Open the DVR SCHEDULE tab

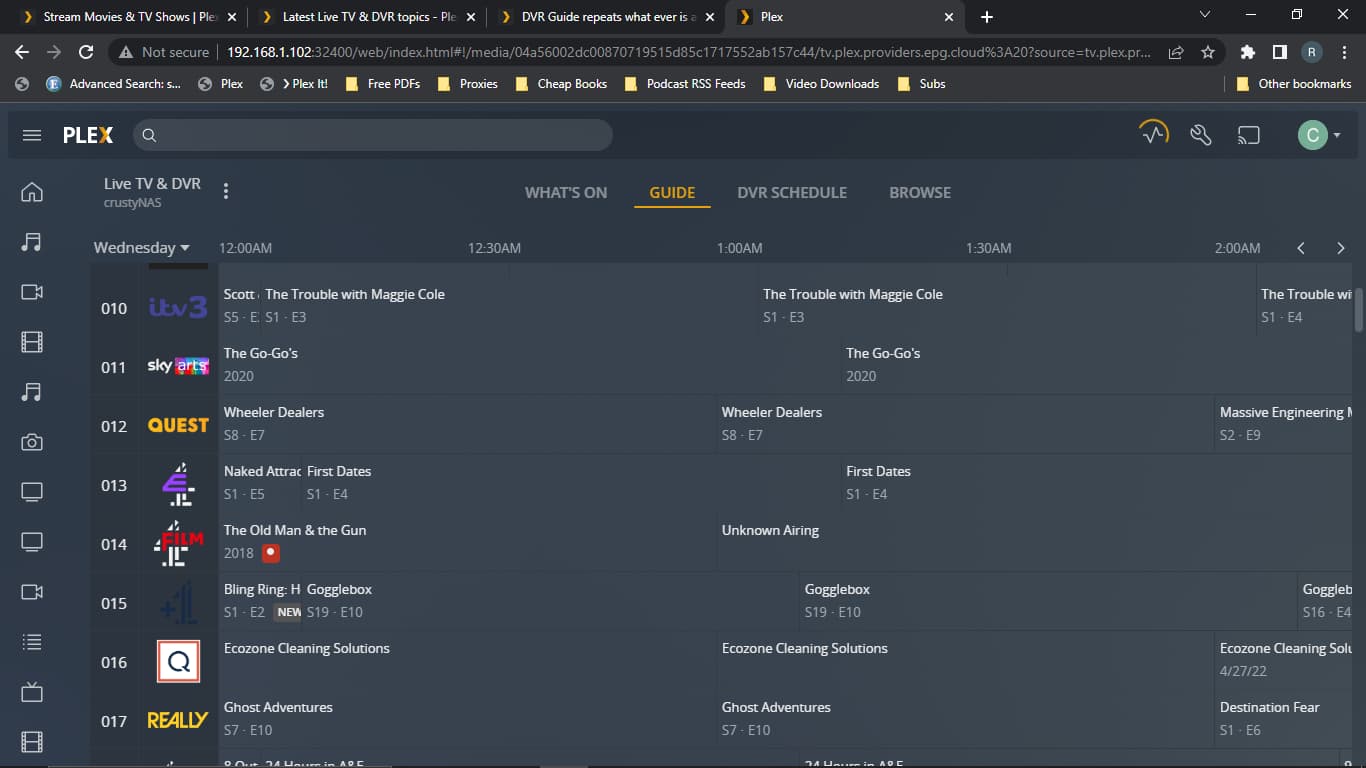pos(792,192)
